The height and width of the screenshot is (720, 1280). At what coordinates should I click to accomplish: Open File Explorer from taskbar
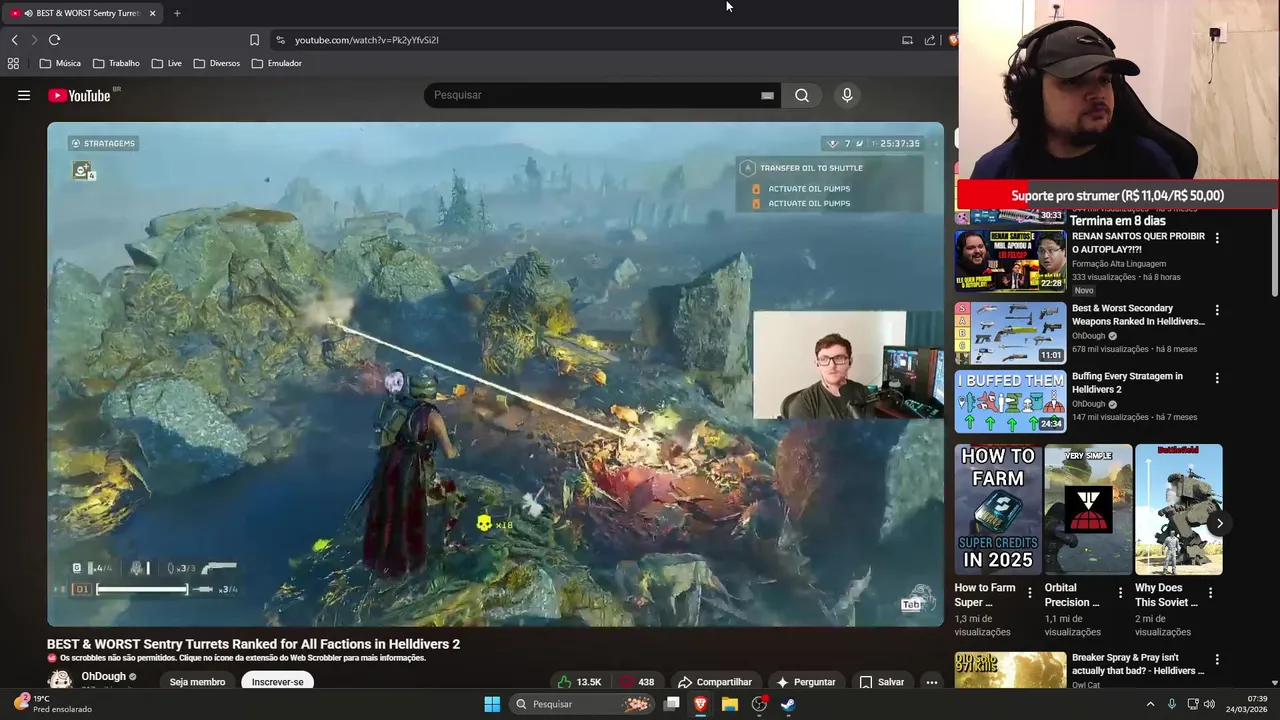[x=730, y=704]
